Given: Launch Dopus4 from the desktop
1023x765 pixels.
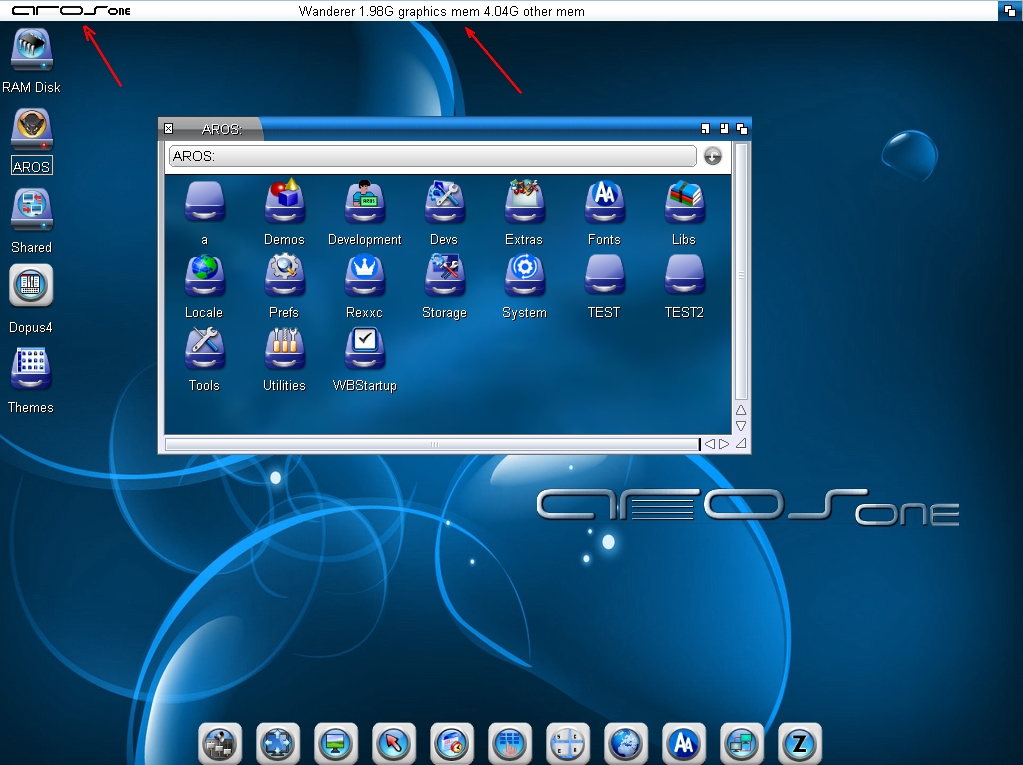Looking at the screenshot, I should pos(31,287).
